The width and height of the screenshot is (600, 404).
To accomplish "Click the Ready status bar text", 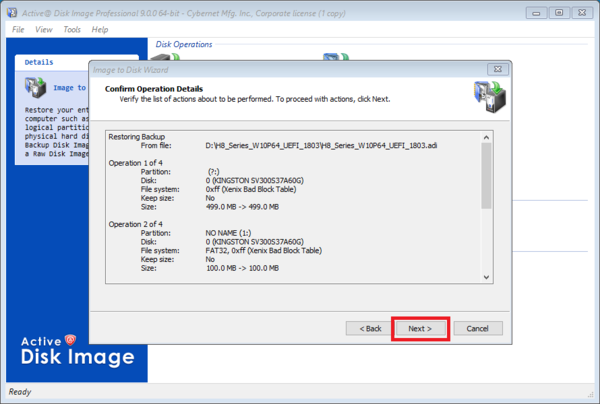I will click(20, 392).
